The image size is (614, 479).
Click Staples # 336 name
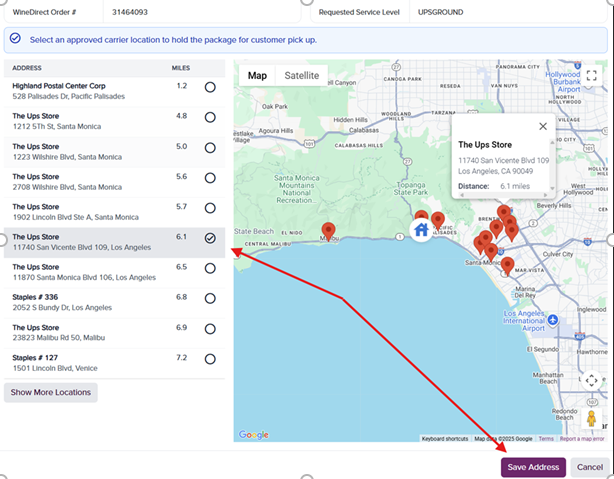click(x=35, y=297)
